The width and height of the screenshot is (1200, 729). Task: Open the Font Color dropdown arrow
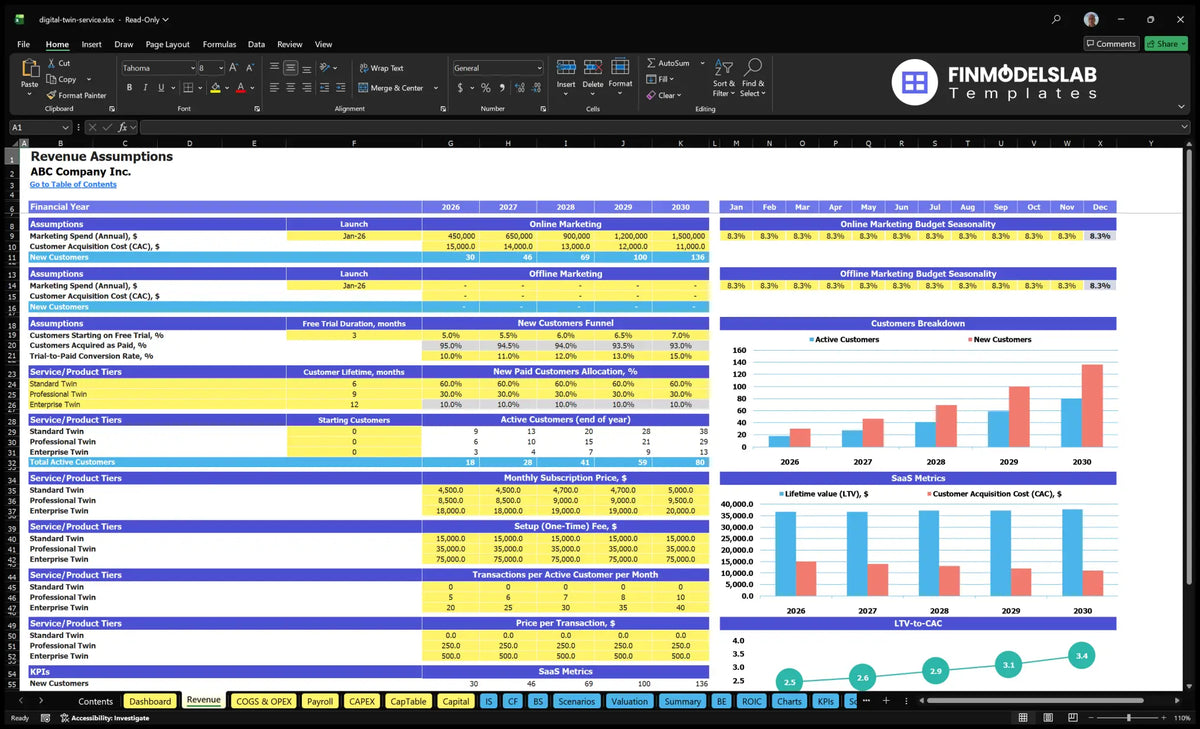254,88
